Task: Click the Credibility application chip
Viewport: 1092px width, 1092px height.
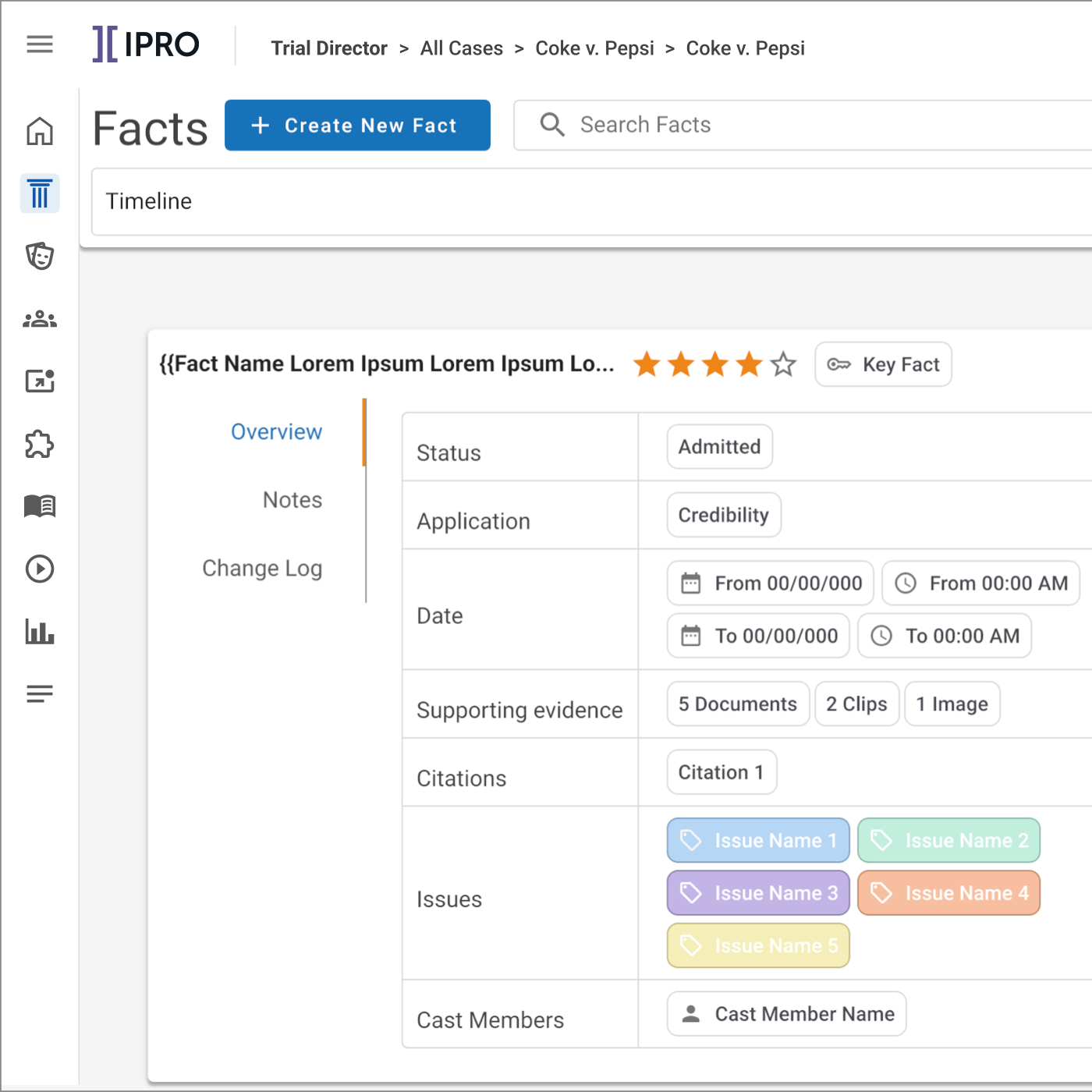Action: (x=724, y=515)
